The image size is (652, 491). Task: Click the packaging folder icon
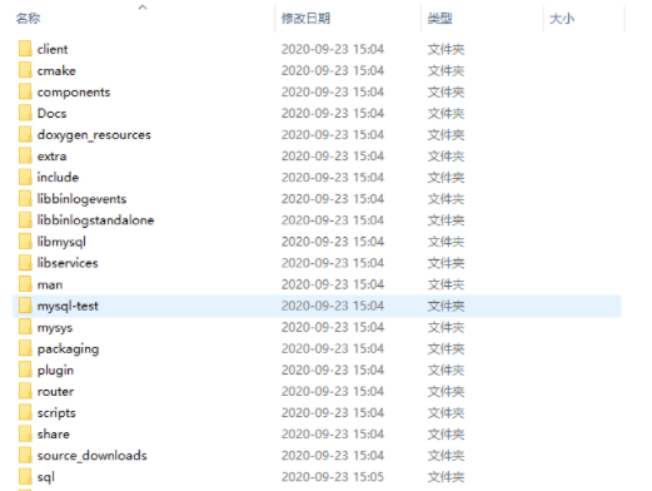click(25, 348)
